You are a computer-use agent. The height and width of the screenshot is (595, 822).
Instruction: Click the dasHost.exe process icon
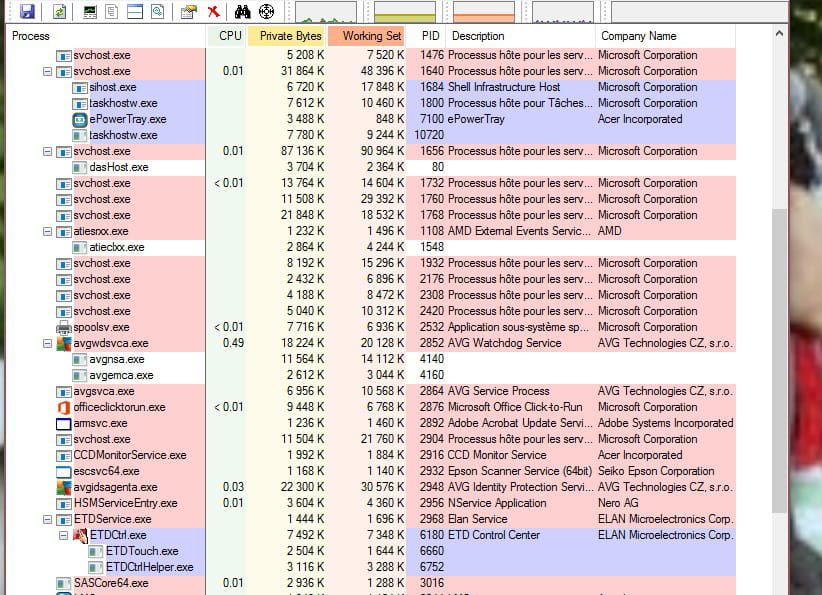click(x=79, y=168)
